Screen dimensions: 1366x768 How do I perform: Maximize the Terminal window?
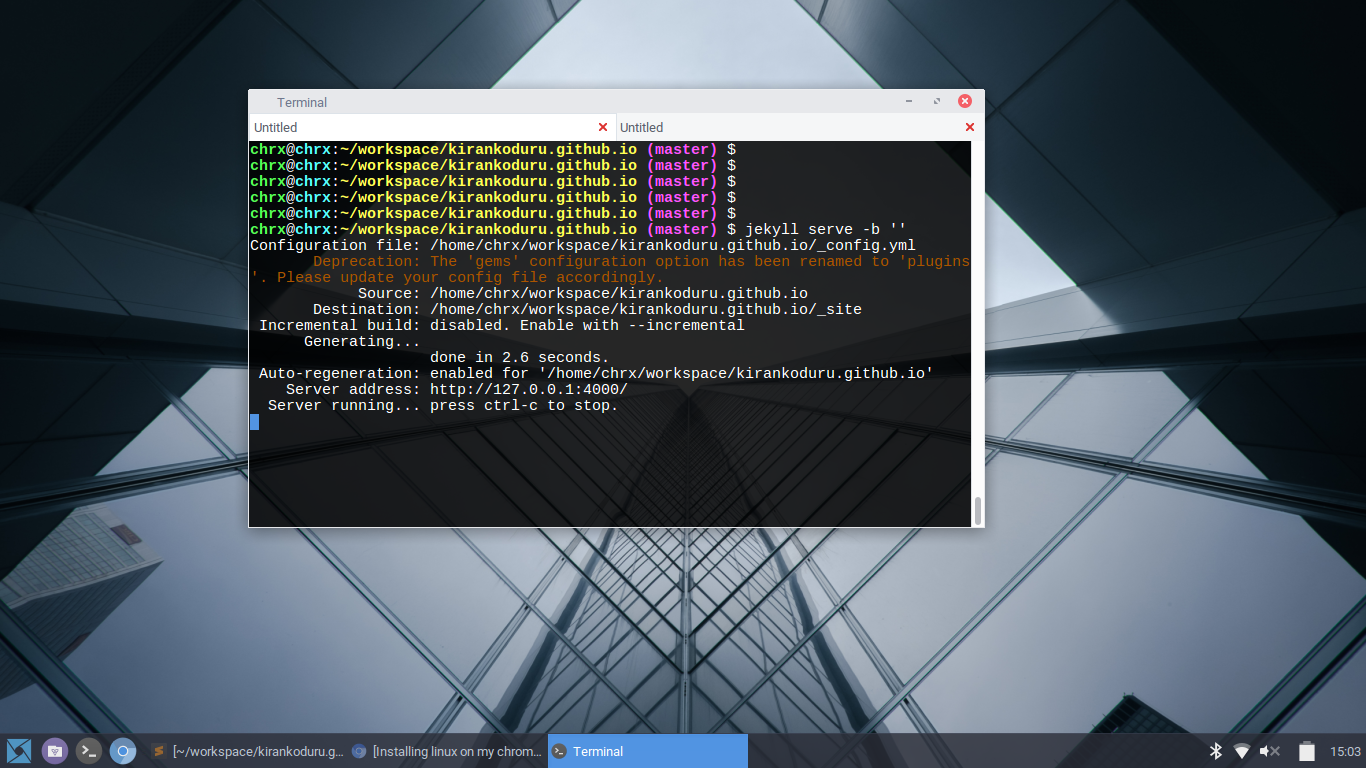937,101
